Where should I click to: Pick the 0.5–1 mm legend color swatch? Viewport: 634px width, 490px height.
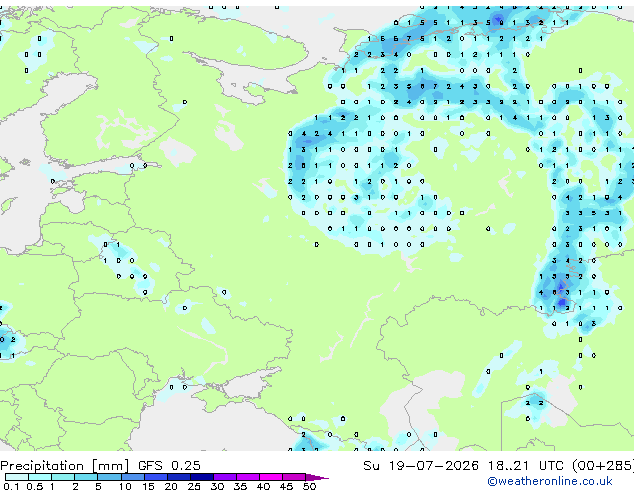point(40,477)
